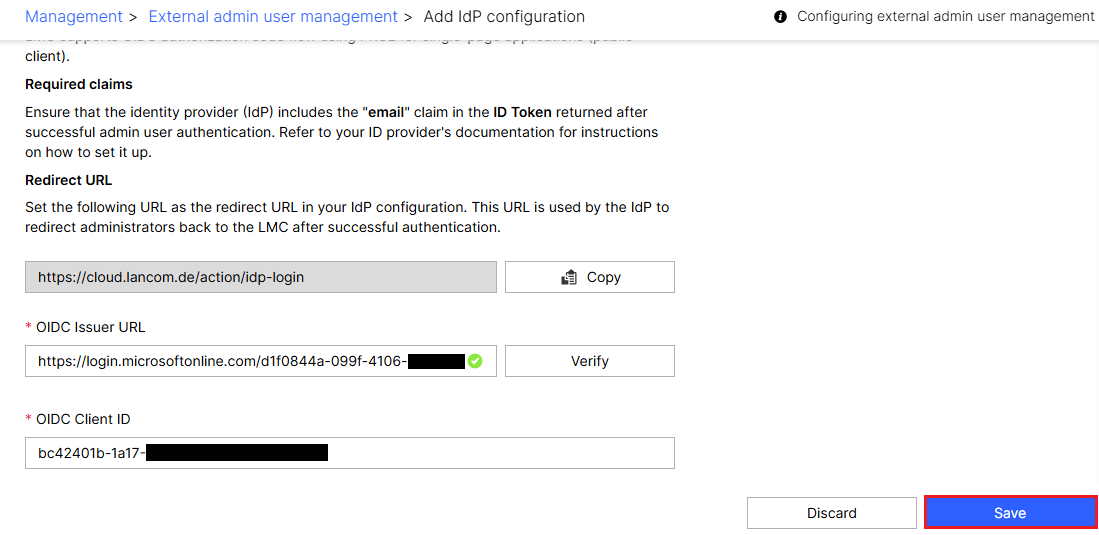Image resolution: width=1099 pixels, height=535 pixels.
Task: Discard the IdP configuration changes
Action: point(831,513)
